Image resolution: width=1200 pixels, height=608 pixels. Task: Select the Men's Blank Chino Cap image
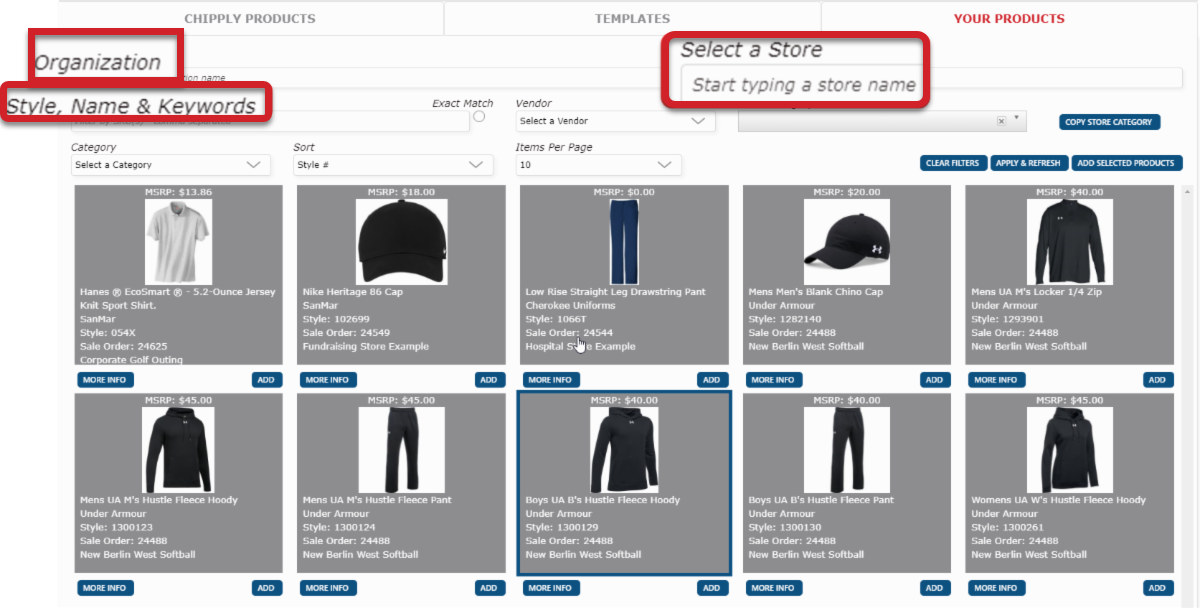847,241
